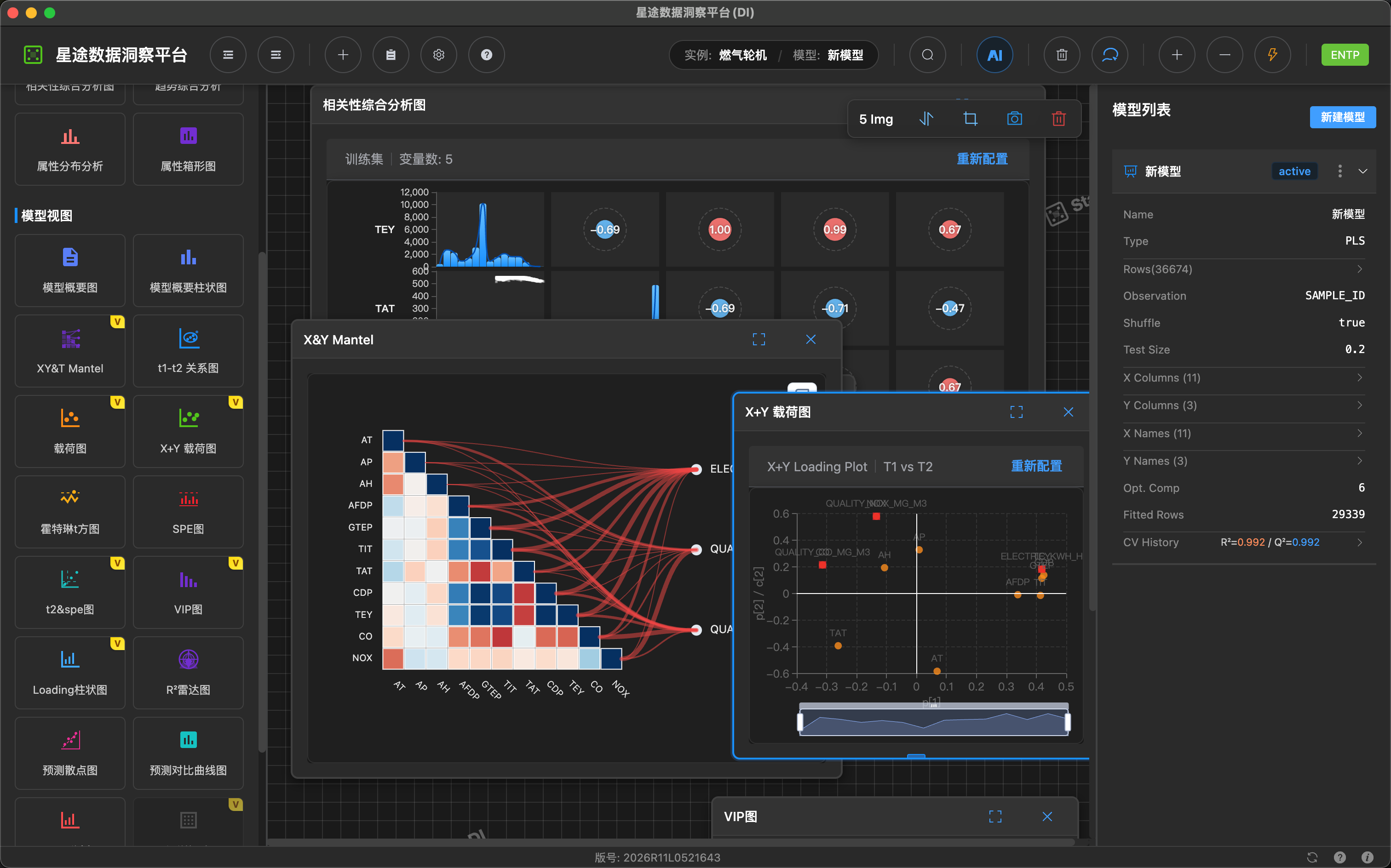Click the red trash icon in image toolbar
This screenshot has width=1391, height=868.
click(1058, 119)
